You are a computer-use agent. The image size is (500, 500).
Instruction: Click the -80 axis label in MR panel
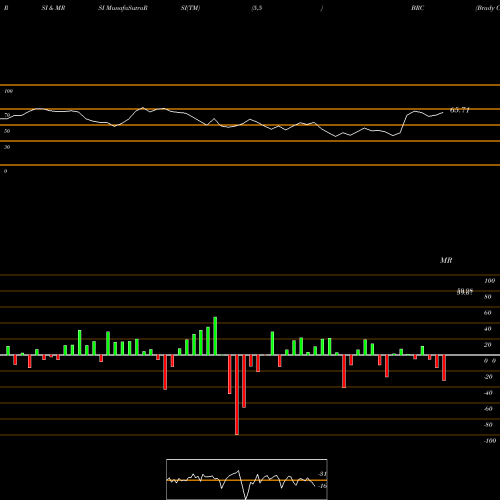[488, 425]
